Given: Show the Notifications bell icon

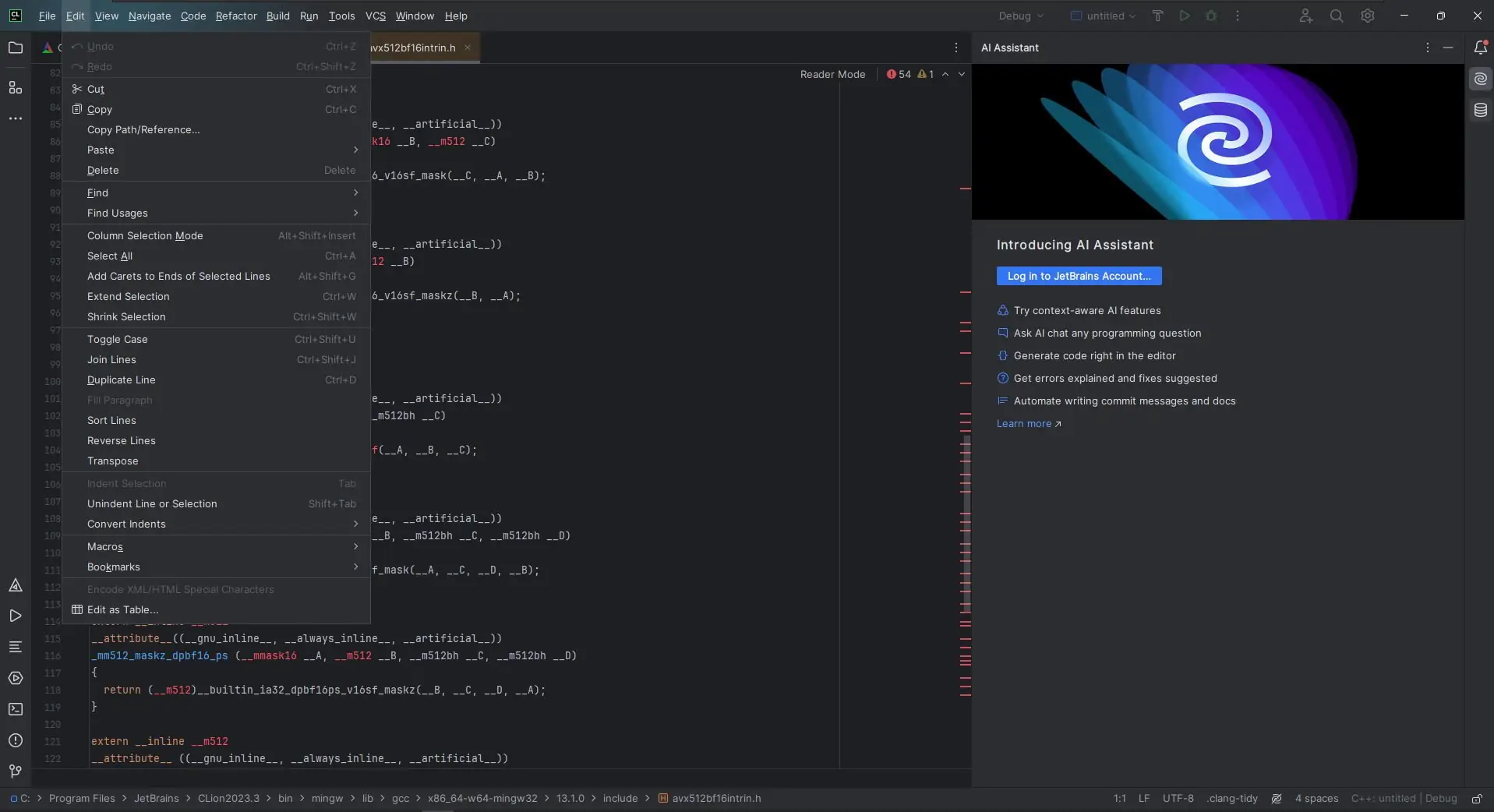Looking at the screenshot, I should [x=1480, y=48].
